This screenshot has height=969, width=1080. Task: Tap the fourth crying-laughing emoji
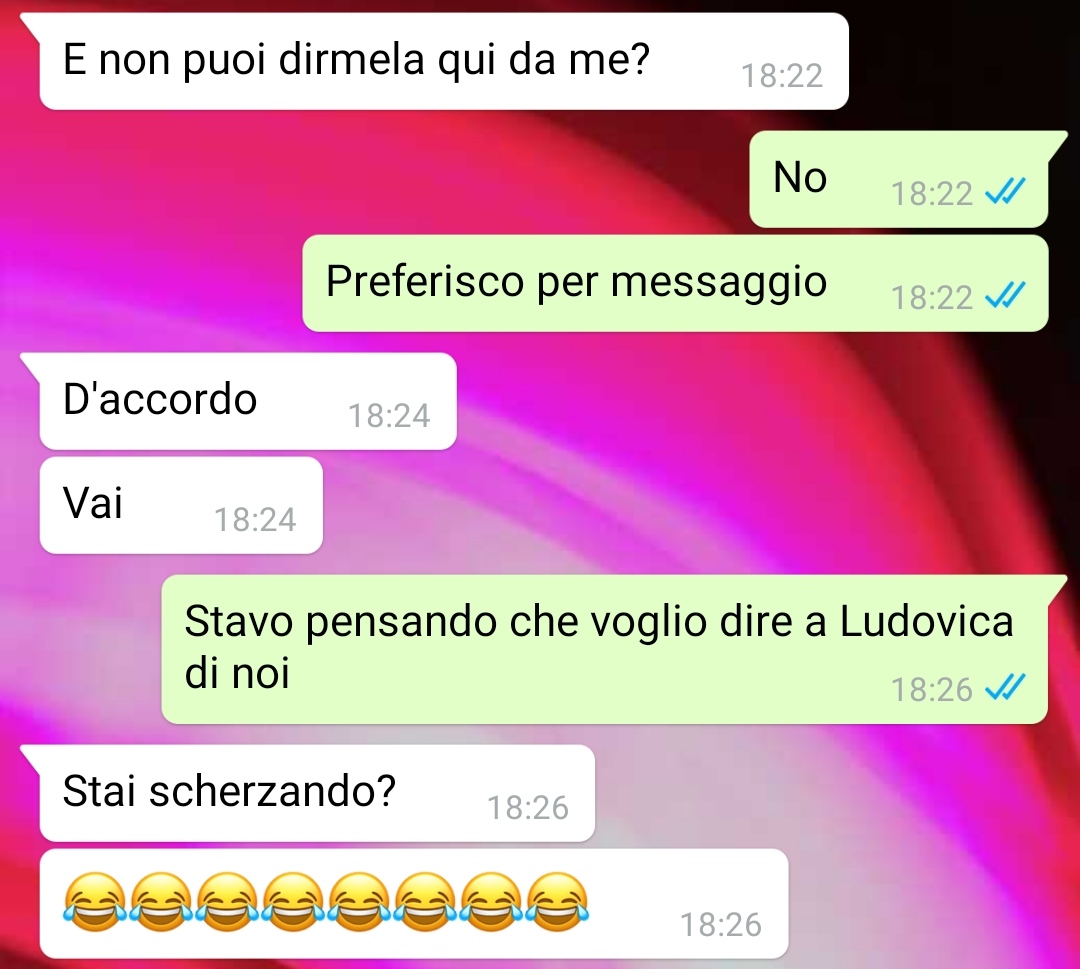(293, 902)
